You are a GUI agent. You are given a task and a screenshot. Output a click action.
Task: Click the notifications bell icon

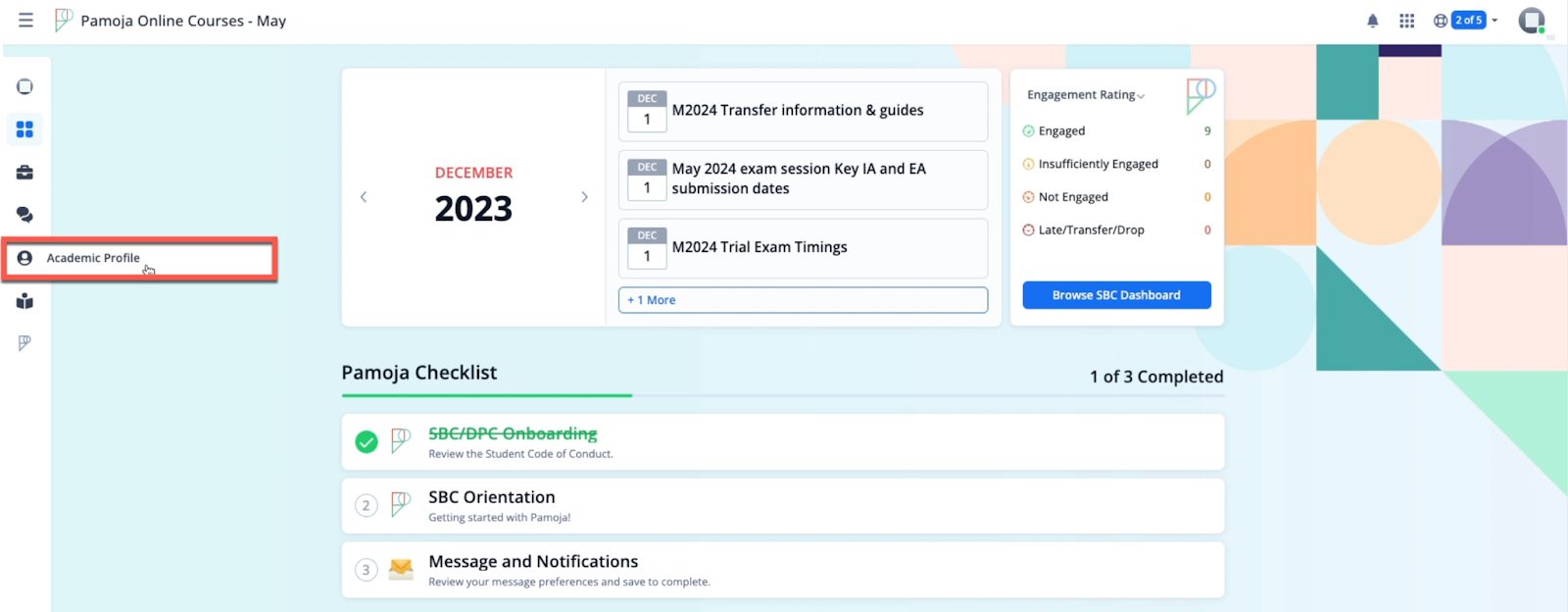1372,21
